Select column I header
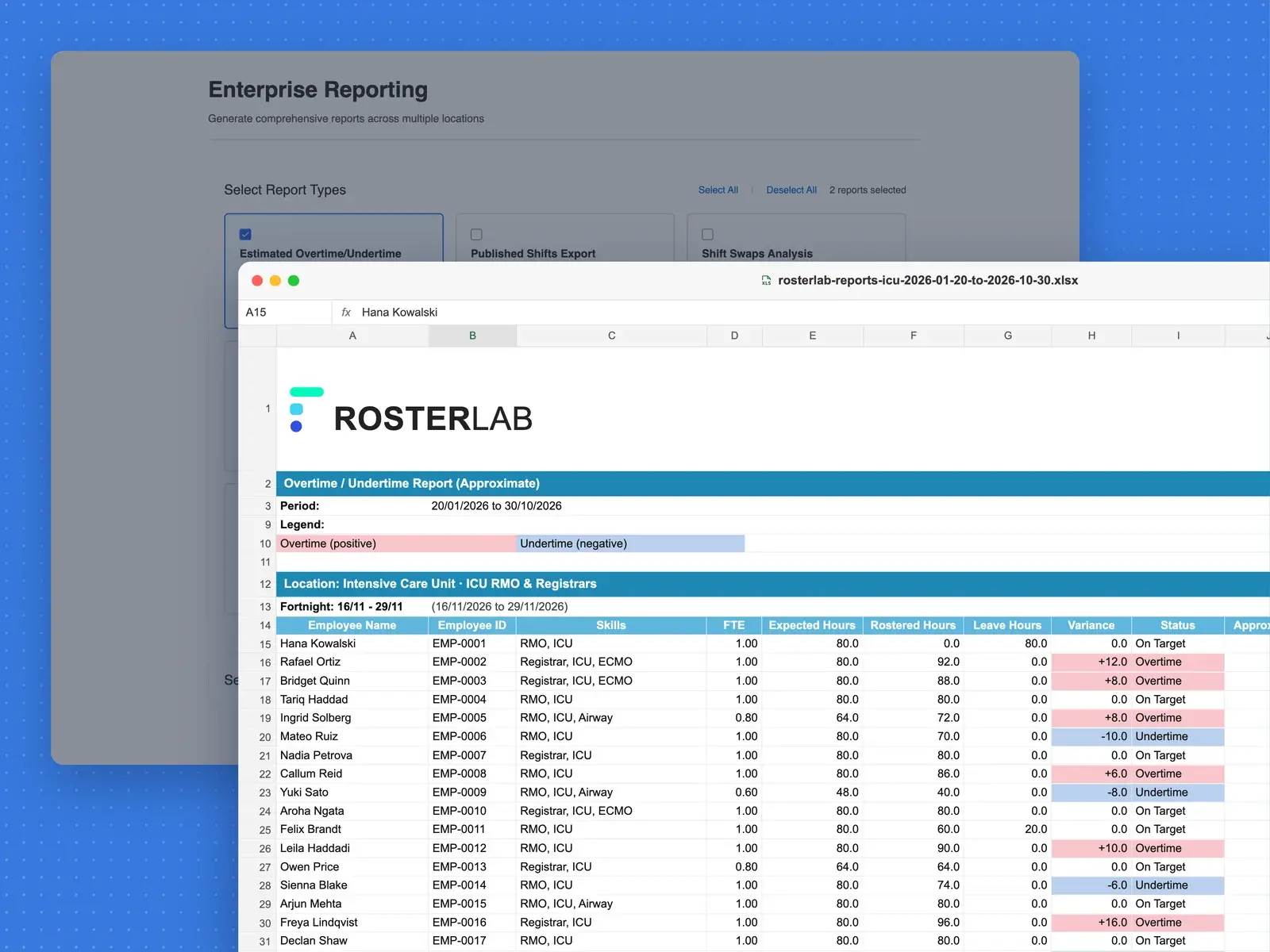This screenshot has height=952, width=1270. click(x=1178, y=336)
